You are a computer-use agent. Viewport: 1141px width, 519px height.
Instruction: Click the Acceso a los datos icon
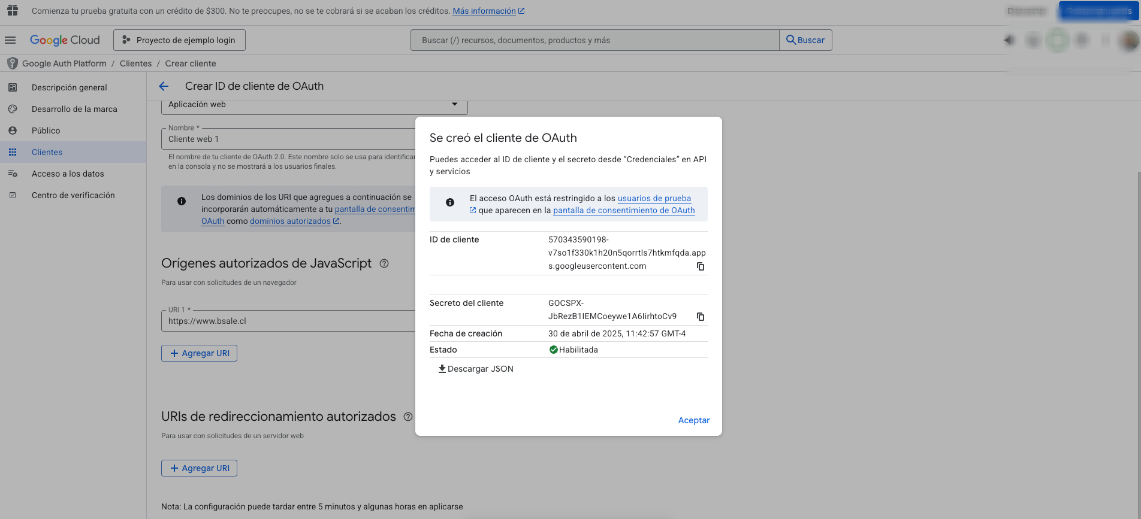tap(12, 174)
